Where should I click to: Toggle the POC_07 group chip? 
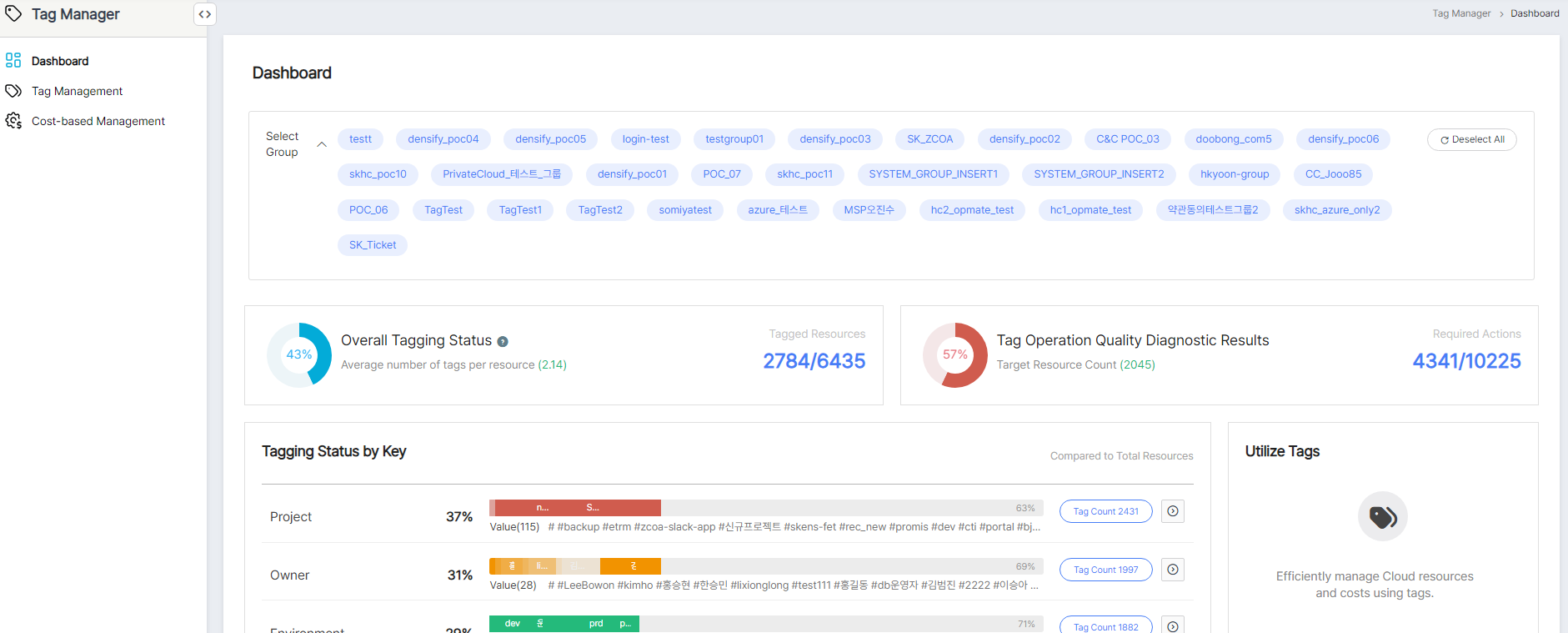tap(722, 174)
